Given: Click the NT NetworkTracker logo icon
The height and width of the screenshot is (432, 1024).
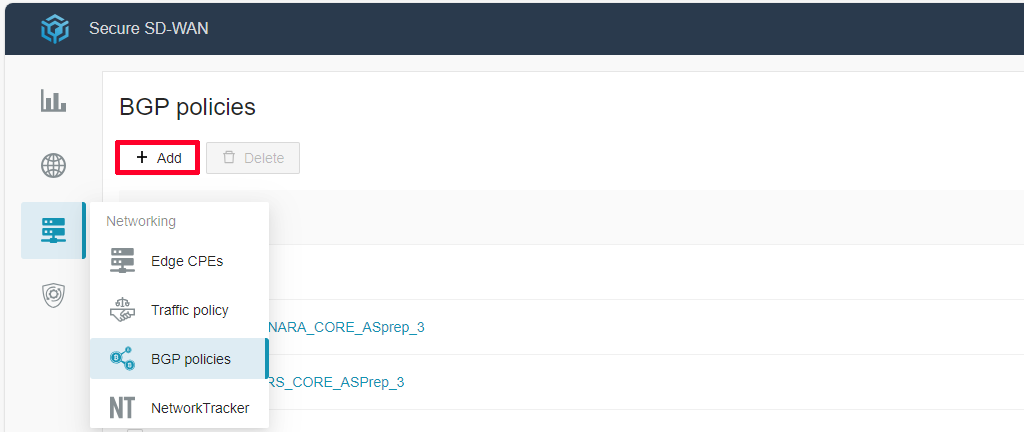Looking at the screenshot, I should 122,408.
